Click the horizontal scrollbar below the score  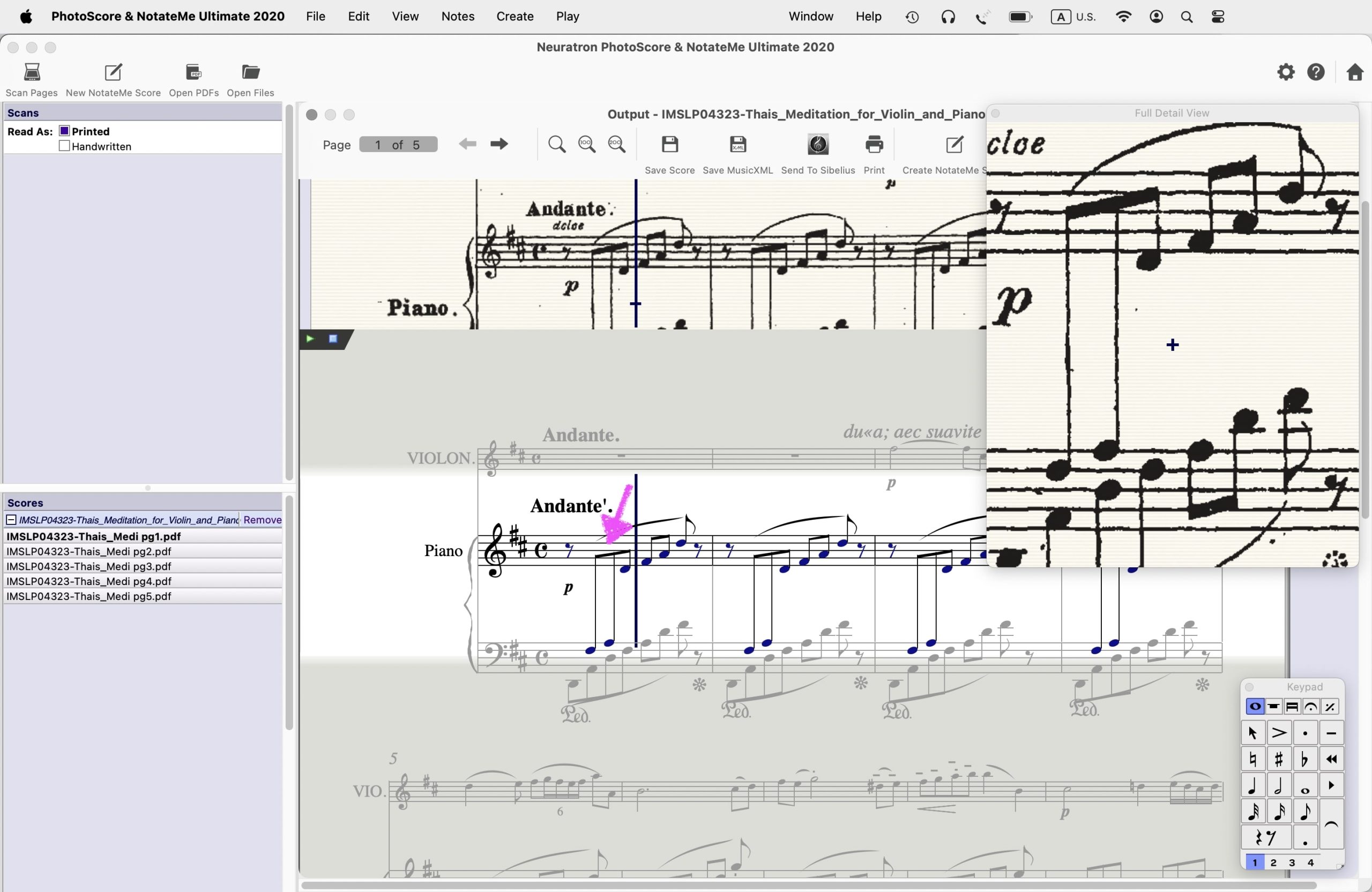coord(807,884)
